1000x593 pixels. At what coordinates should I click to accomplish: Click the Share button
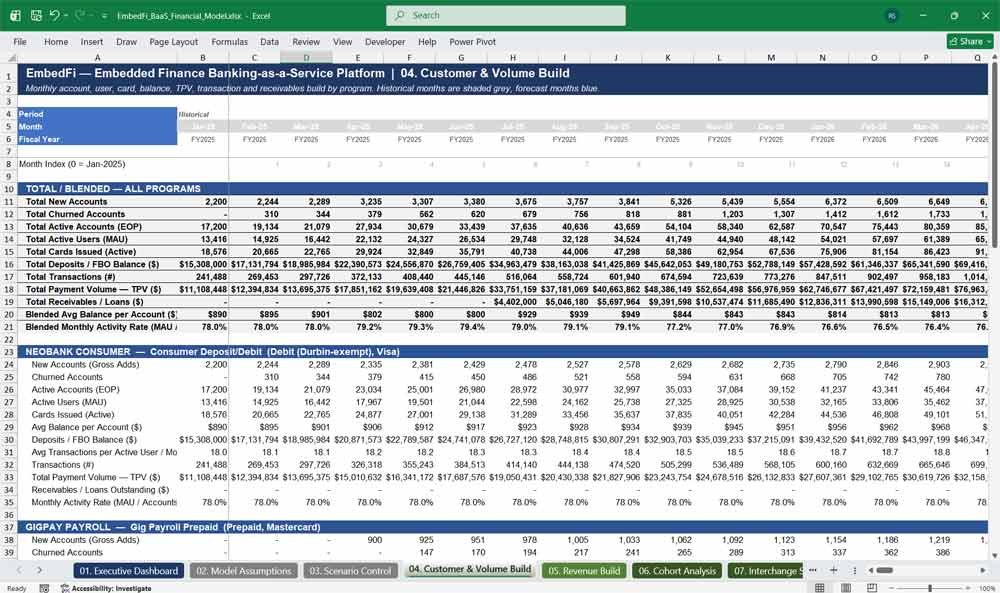click(x=970, y=41)
